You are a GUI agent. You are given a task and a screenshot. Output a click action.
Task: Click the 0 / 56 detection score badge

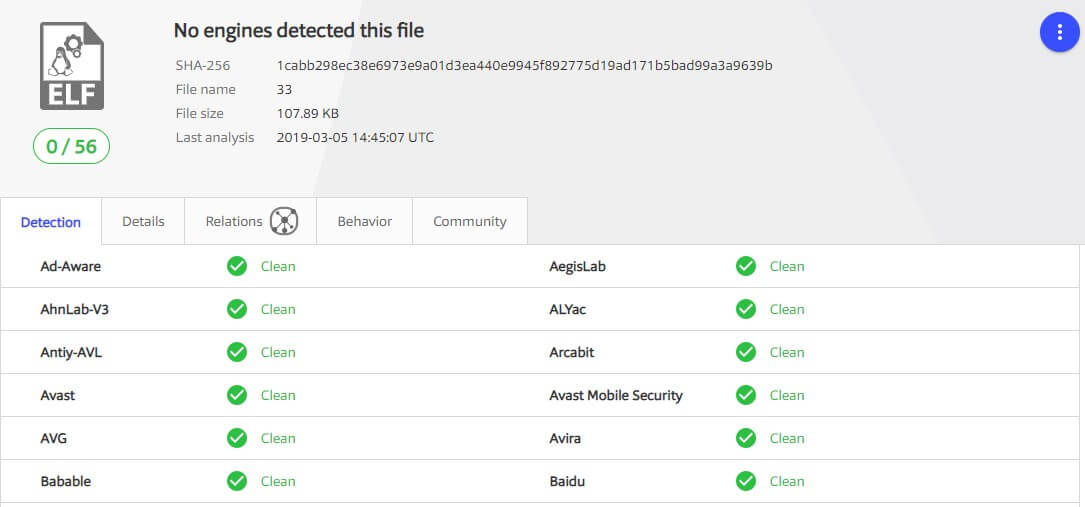tap(71, 147)
